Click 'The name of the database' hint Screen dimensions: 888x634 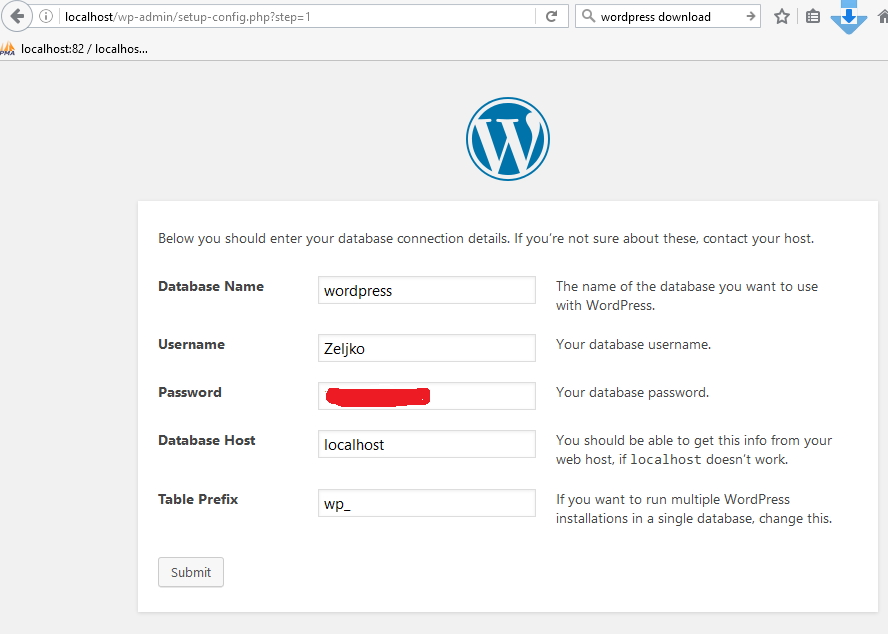686,296
